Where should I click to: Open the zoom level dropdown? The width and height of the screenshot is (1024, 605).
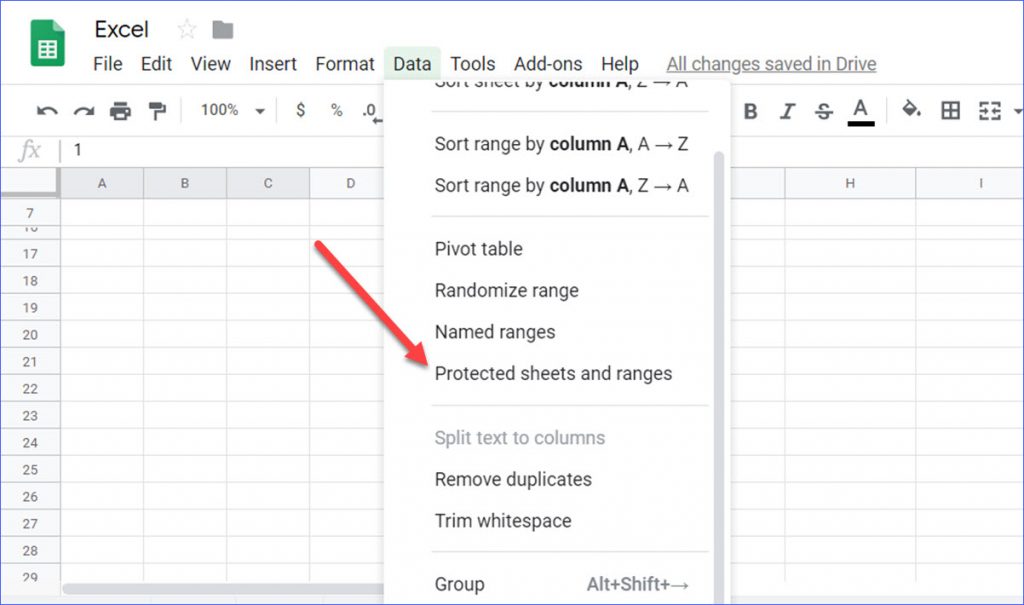[230, 110]
